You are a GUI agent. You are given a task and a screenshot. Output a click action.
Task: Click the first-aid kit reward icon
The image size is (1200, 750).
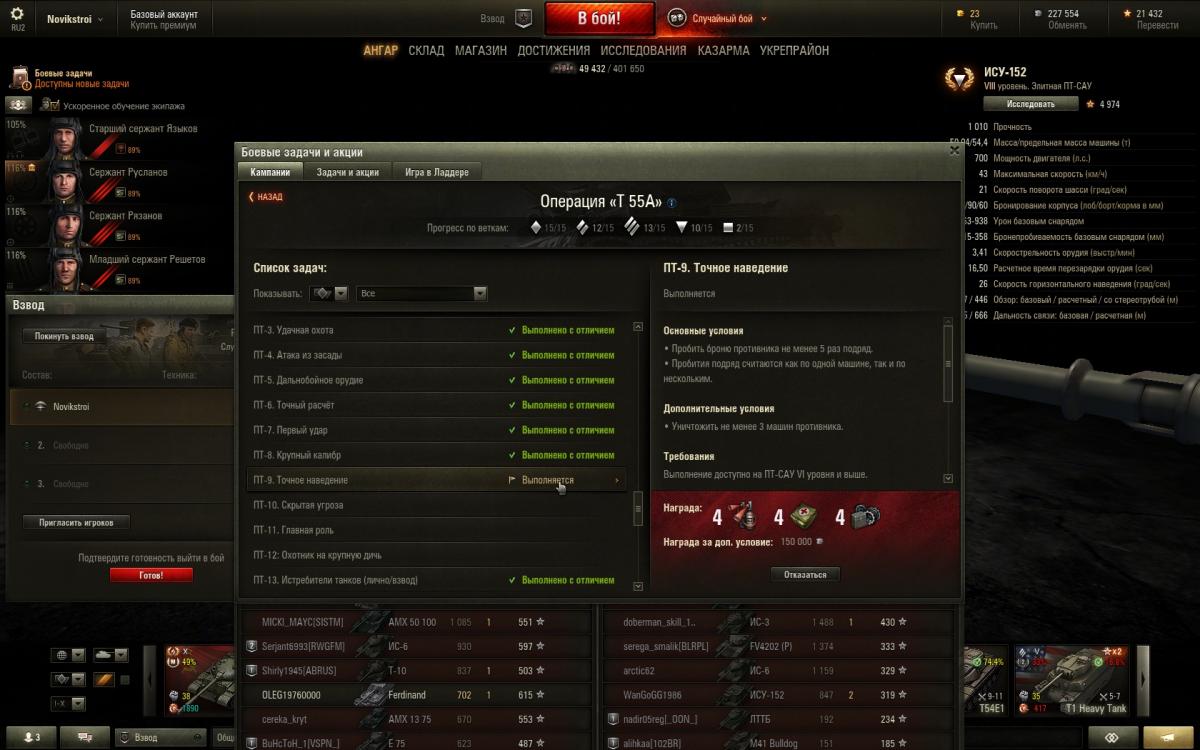click(x=803, y=516)
